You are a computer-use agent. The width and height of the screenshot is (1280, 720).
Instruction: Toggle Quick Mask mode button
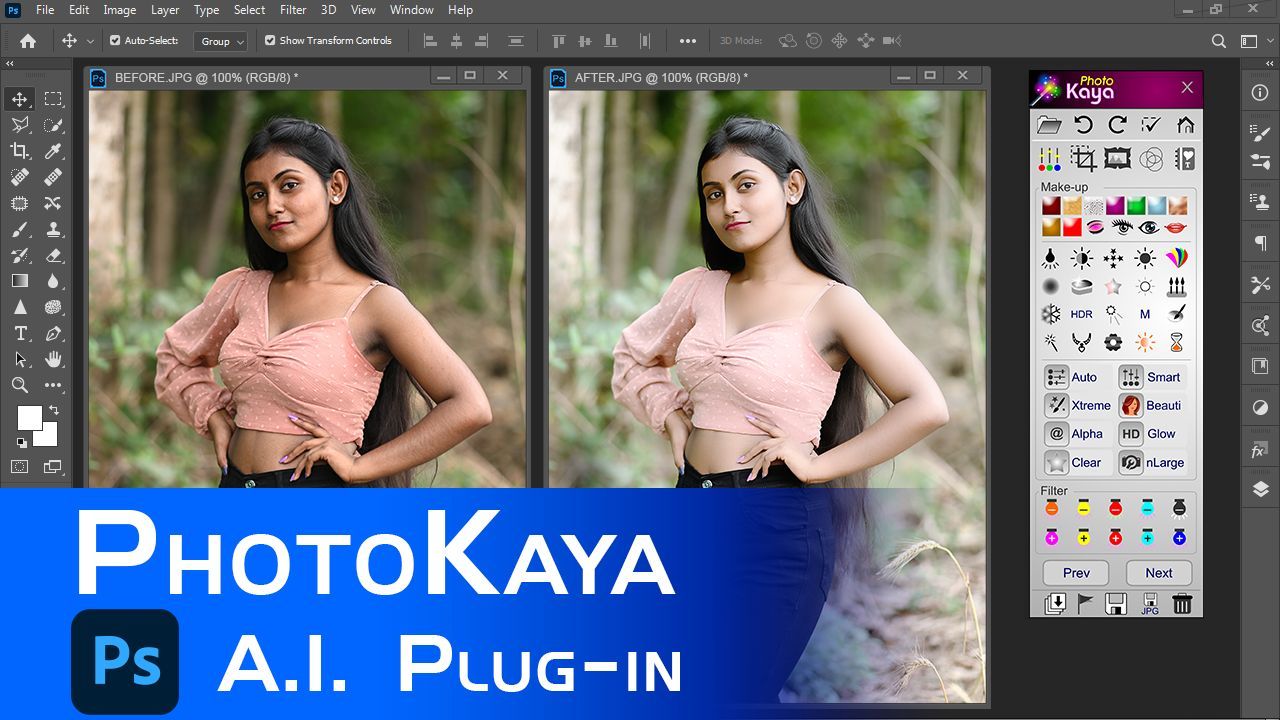tap(19, 466)
